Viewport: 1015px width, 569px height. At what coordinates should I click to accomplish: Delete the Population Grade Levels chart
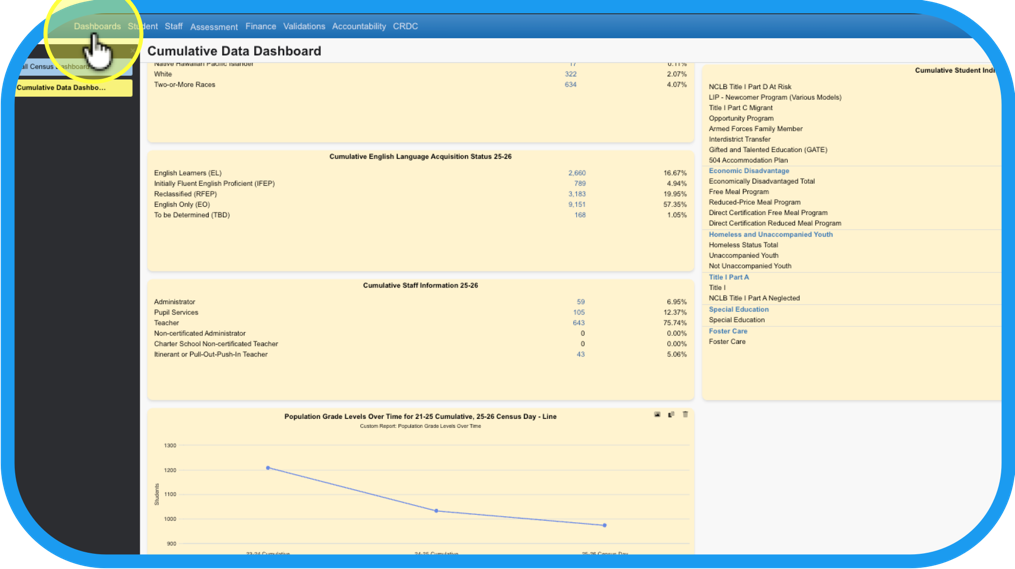pos(685,414)
